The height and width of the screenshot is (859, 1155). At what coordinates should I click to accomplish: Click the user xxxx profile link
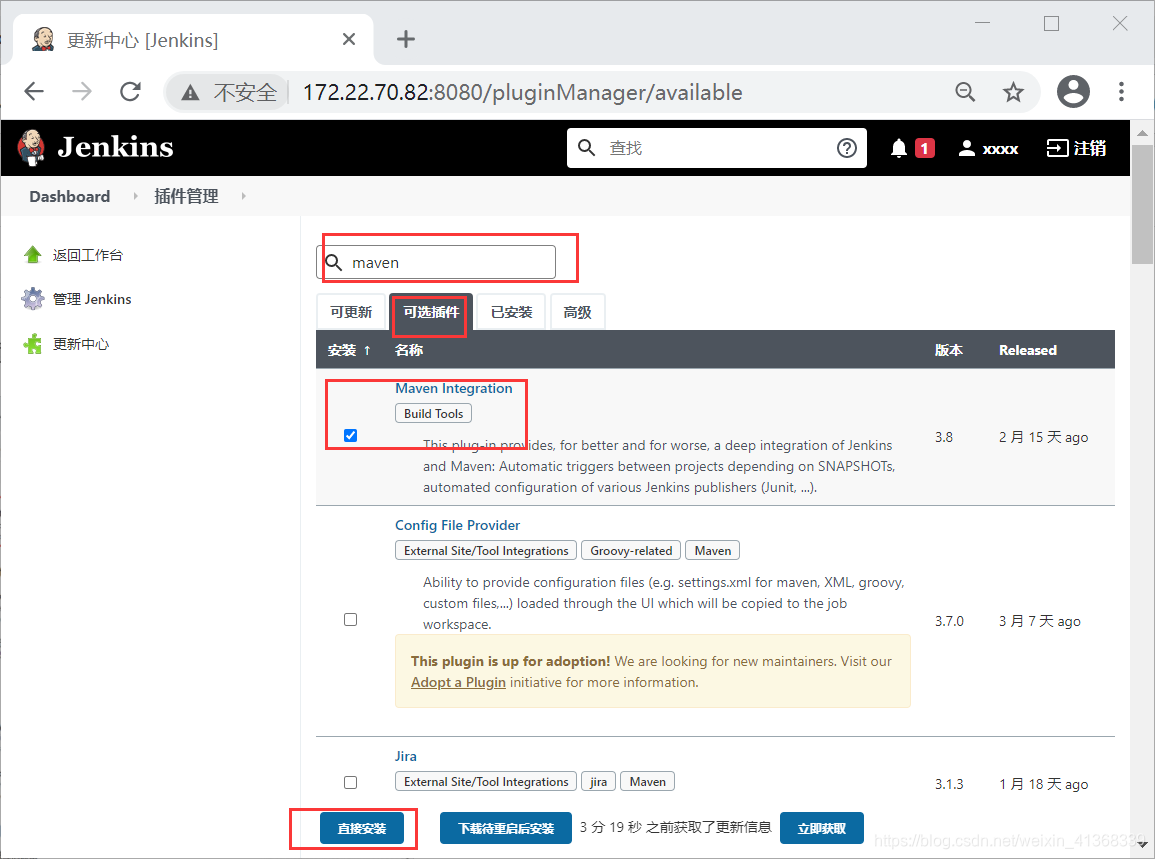[x=988, y=148]
